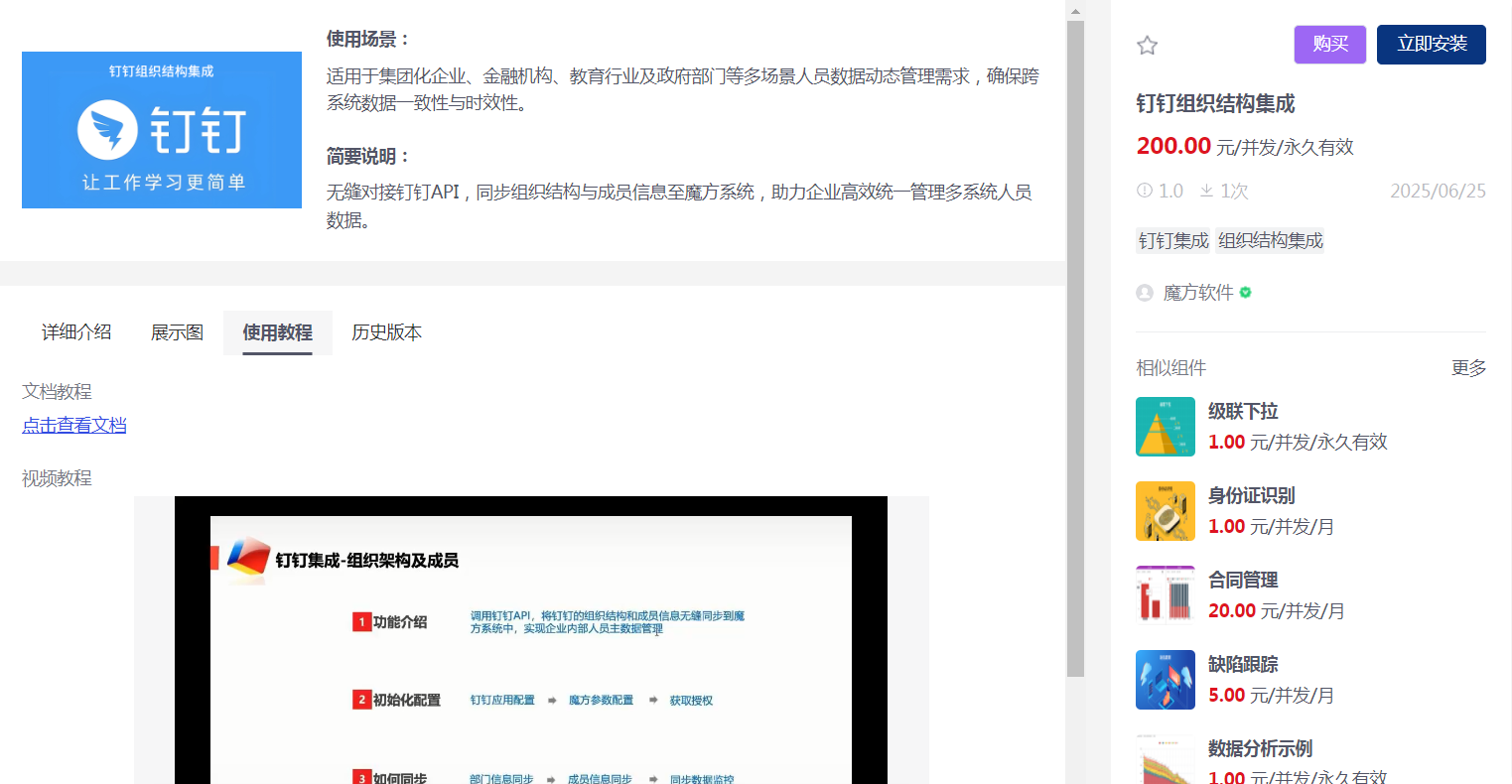Viewport: 1512px width, 784px height.
Task: Open the 历史版本 tab
Action: 387,332
